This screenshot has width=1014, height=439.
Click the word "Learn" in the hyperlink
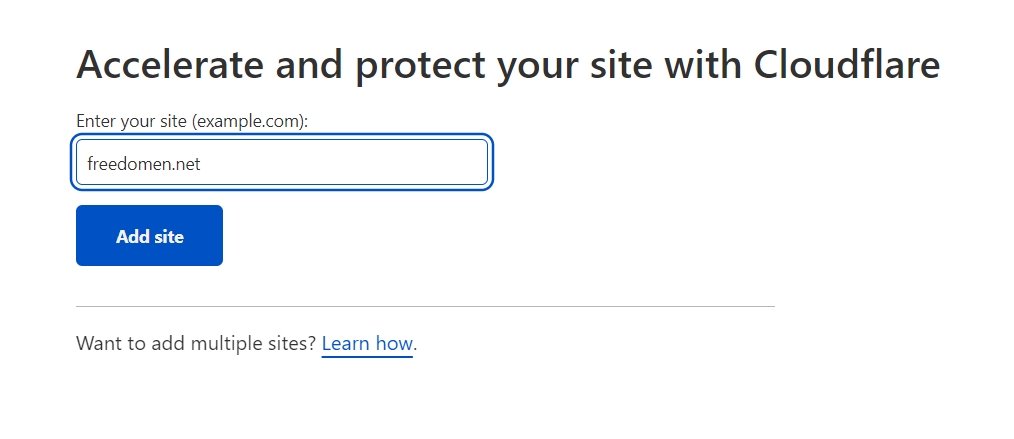348,344
